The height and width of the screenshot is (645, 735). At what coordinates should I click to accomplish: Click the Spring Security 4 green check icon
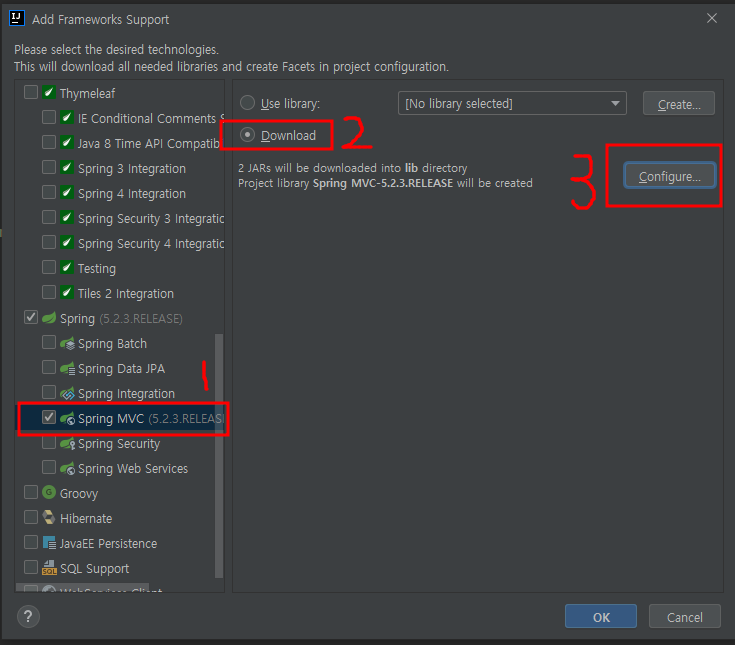point(67,242)
